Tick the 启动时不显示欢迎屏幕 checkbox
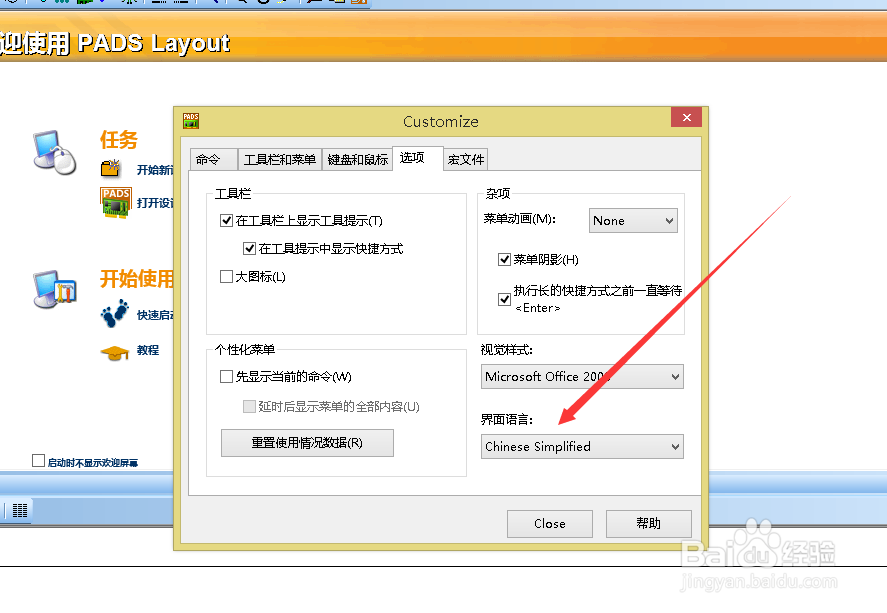Viewport: 887px width, 613px height. coord(38,461)
